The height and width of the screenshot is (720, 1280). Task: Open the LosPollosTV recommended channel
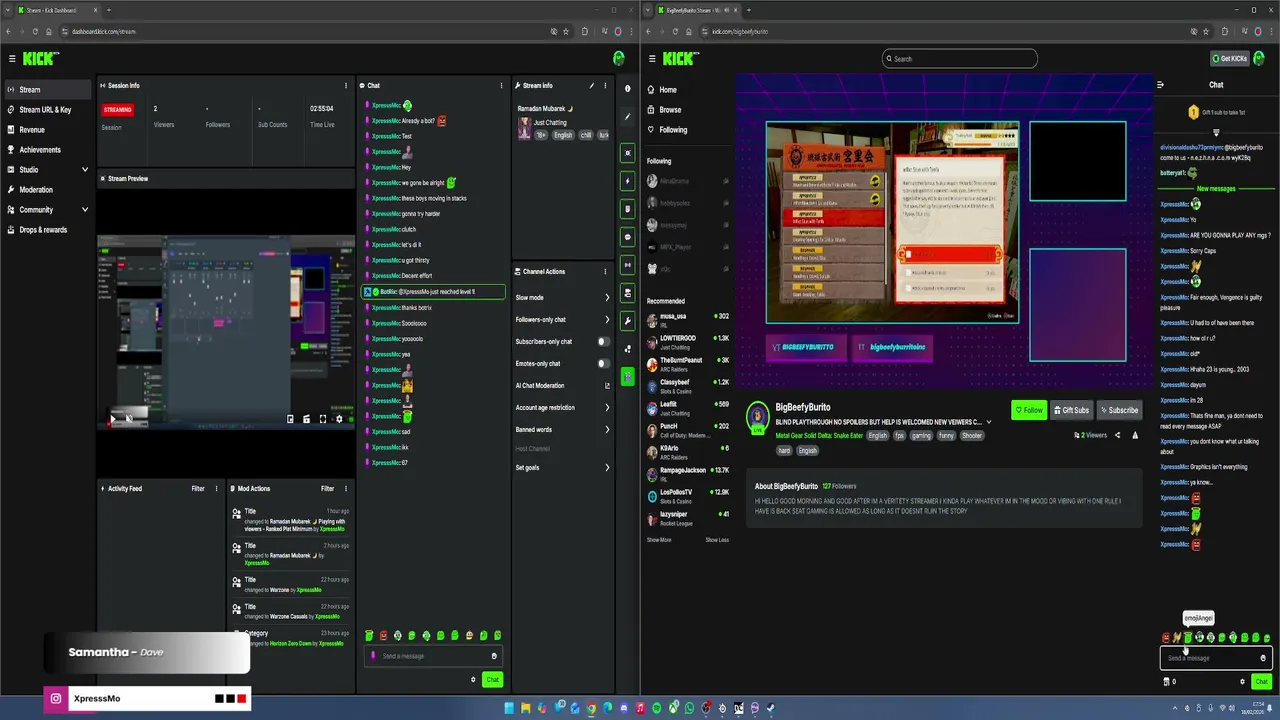[x=688, y=496]
